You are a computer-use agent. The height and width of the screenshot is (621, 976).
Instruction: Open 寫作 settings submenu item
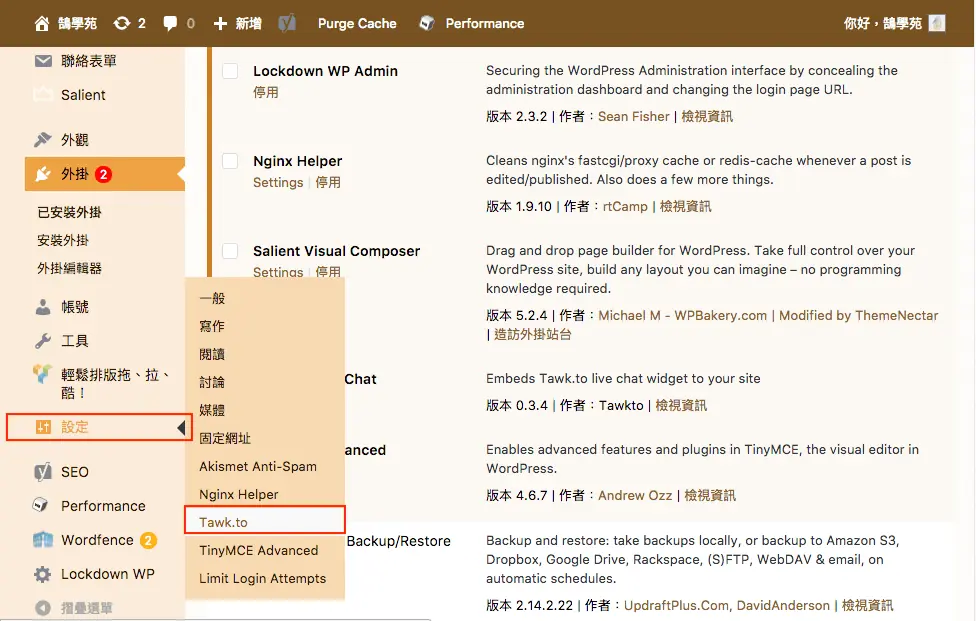coord(212,326)
